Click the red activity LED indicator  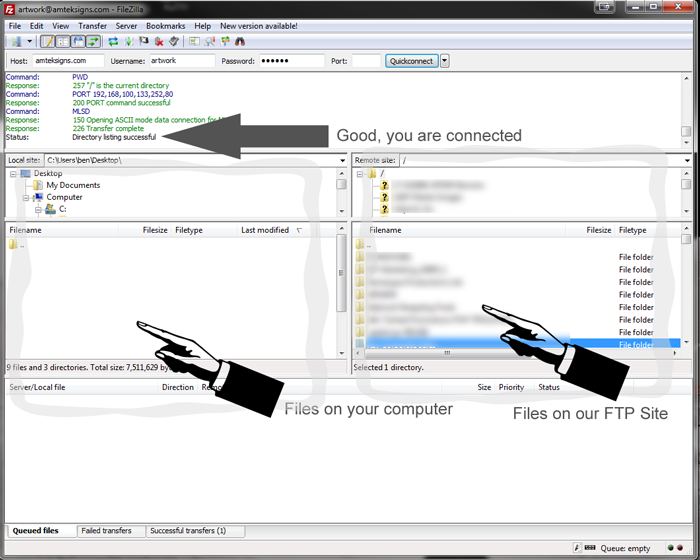point(680,548)
